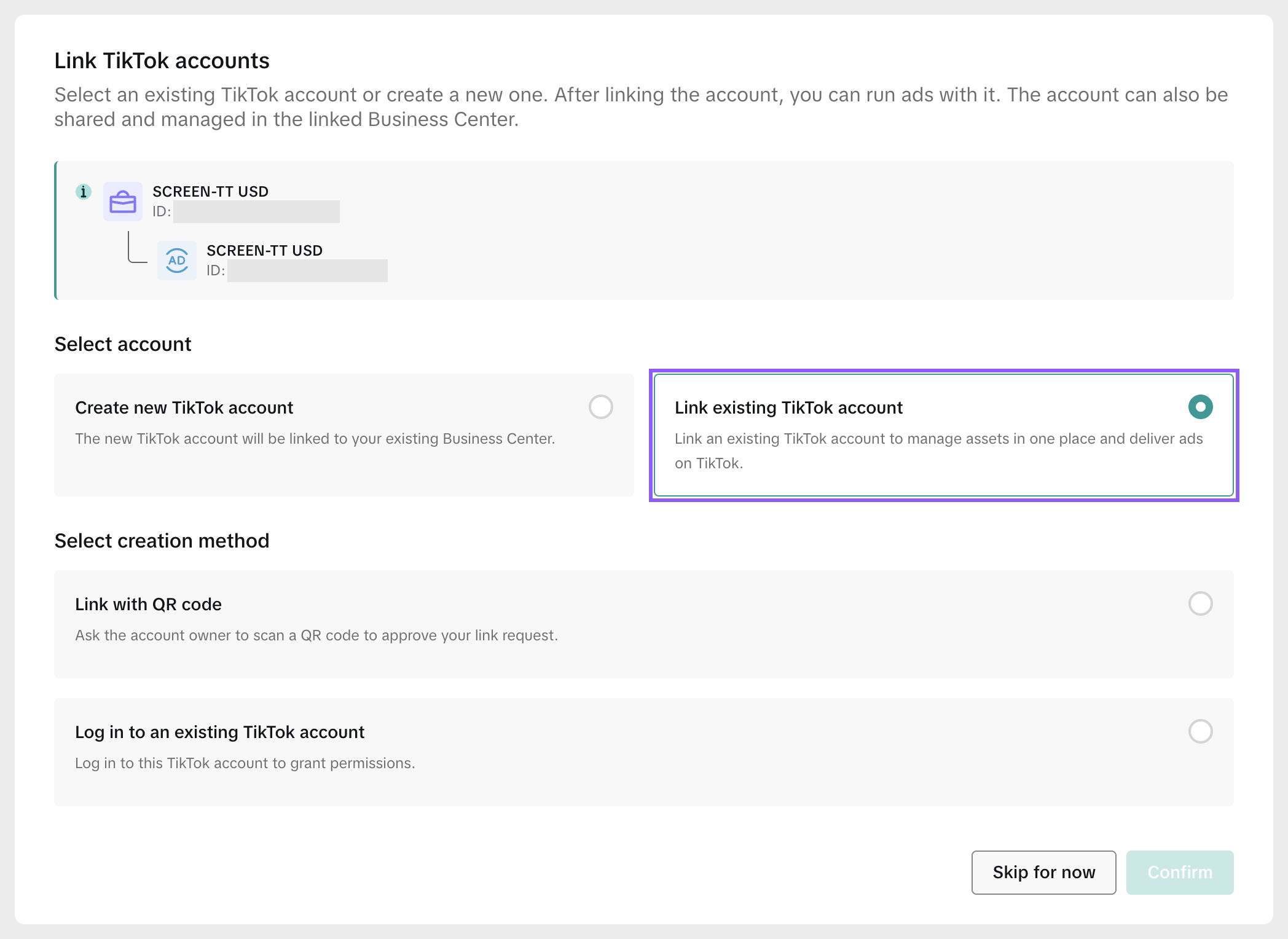Click the text about scanning a QR code
Viewport: 1288px width, 939px height.
click(316, 635)
